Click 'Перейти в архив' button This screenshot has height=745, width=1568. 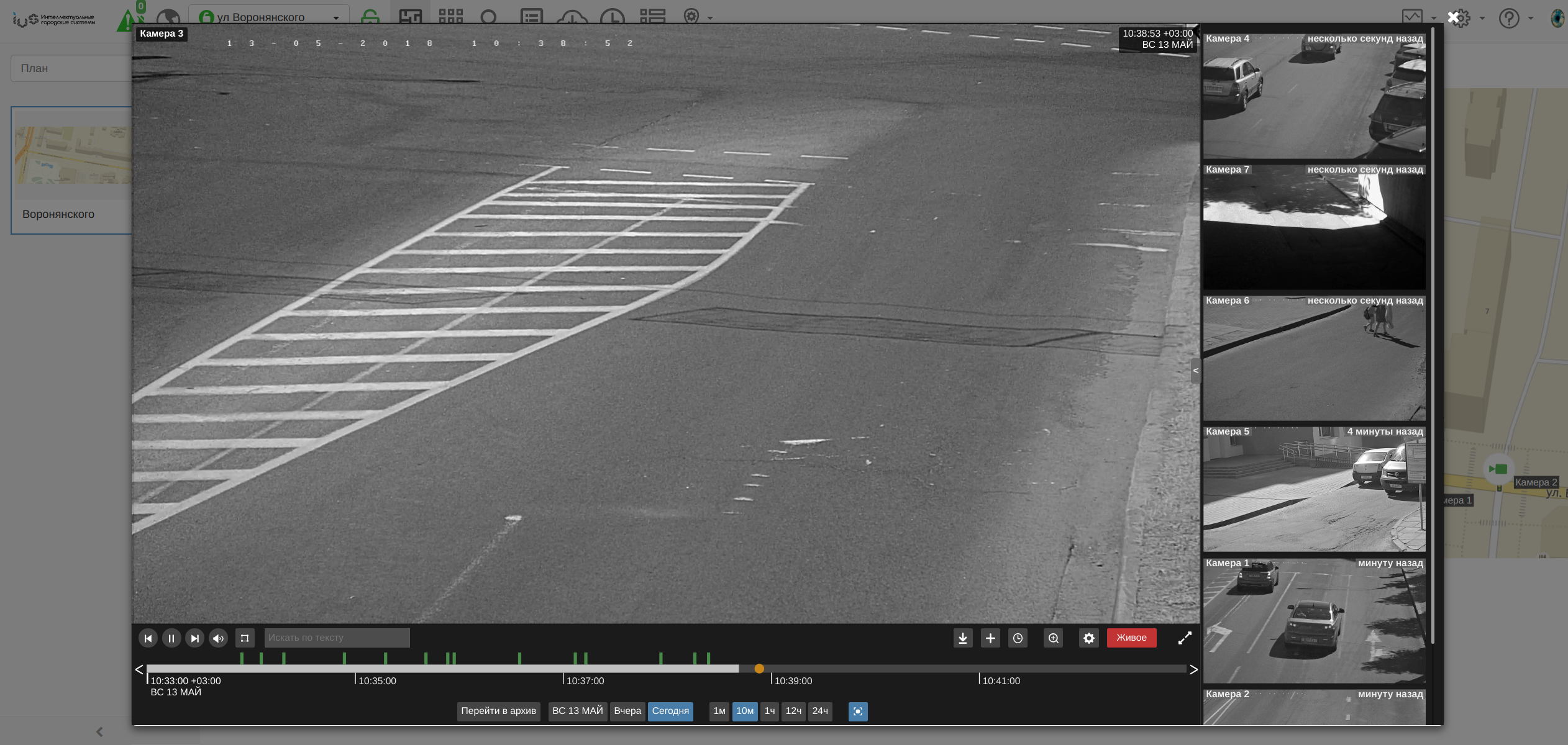coord(499,711)
